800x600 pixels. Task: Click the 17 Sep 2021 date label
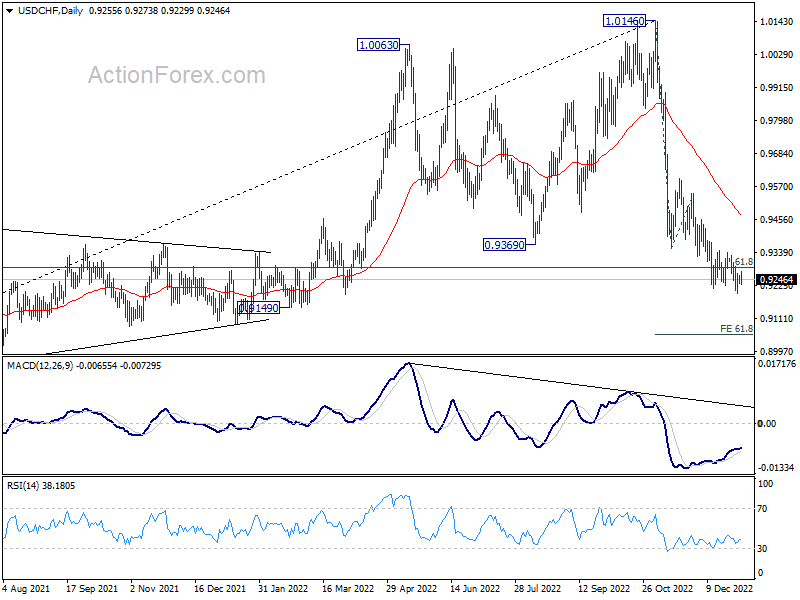pyautogui.click(x=92, y=589)
